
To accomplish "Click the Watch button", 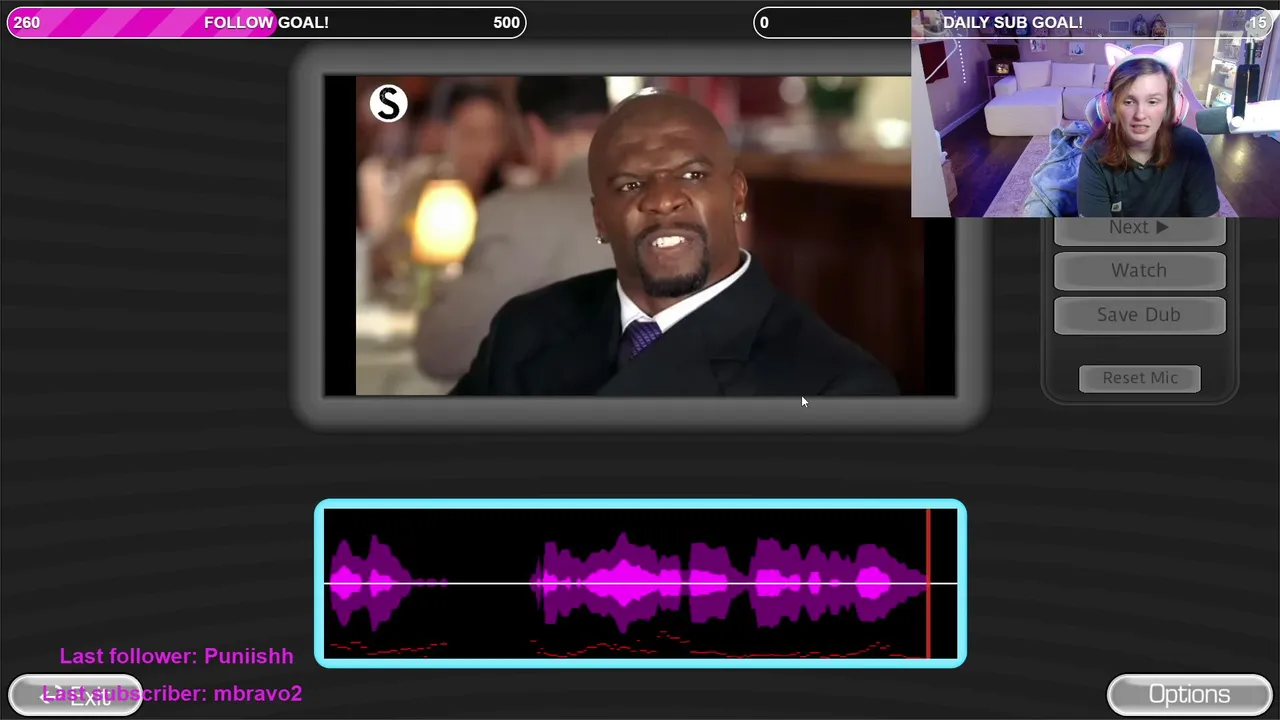I will tap(1139, 271).
